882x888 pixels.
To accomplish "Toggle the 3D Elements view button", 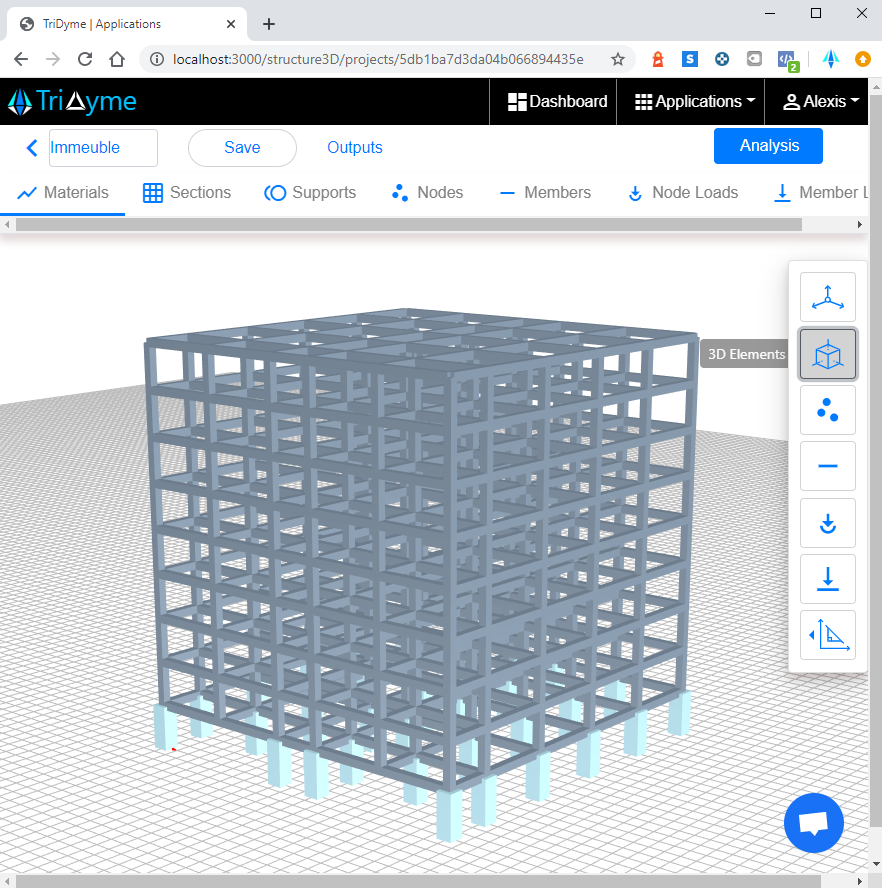I will [x=828, y=355].
